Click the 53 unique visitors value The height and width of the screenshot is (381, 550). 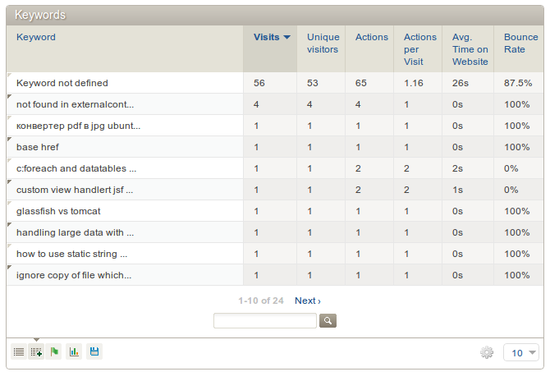313,83
